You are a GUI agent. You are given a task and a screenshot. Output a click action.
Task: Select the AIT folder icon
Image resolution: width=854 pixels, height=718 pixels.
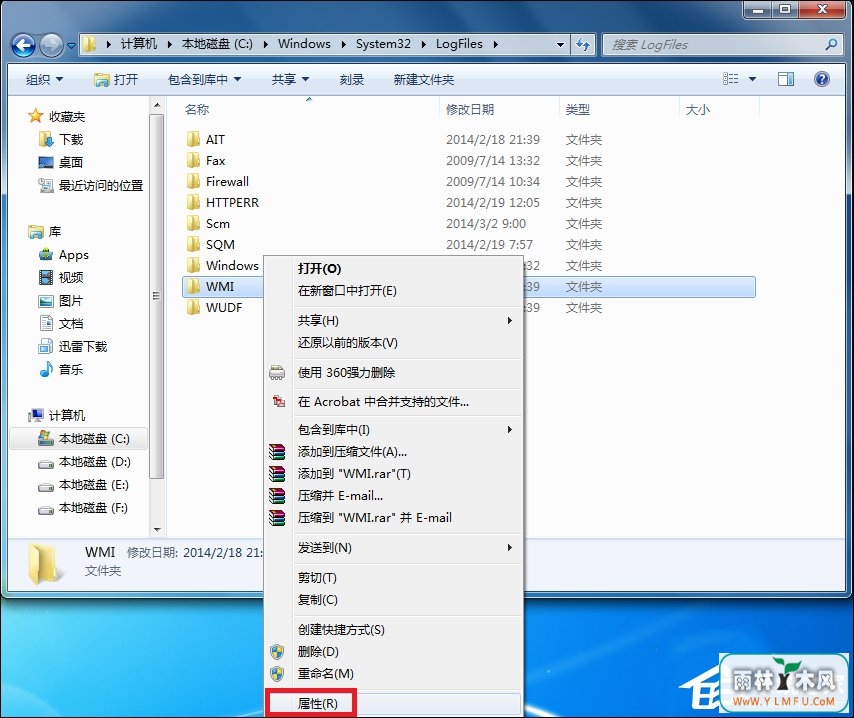click(193, 139)
